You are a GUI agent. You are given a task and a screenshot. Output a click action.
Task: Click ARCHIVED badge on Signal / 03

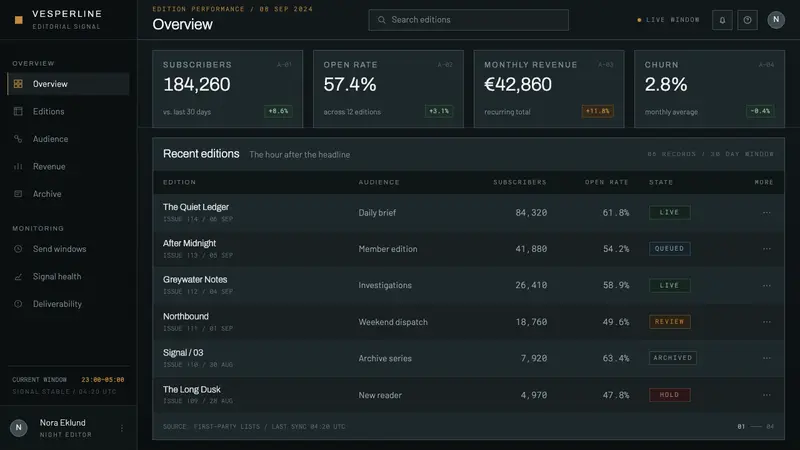click(672, 358)
